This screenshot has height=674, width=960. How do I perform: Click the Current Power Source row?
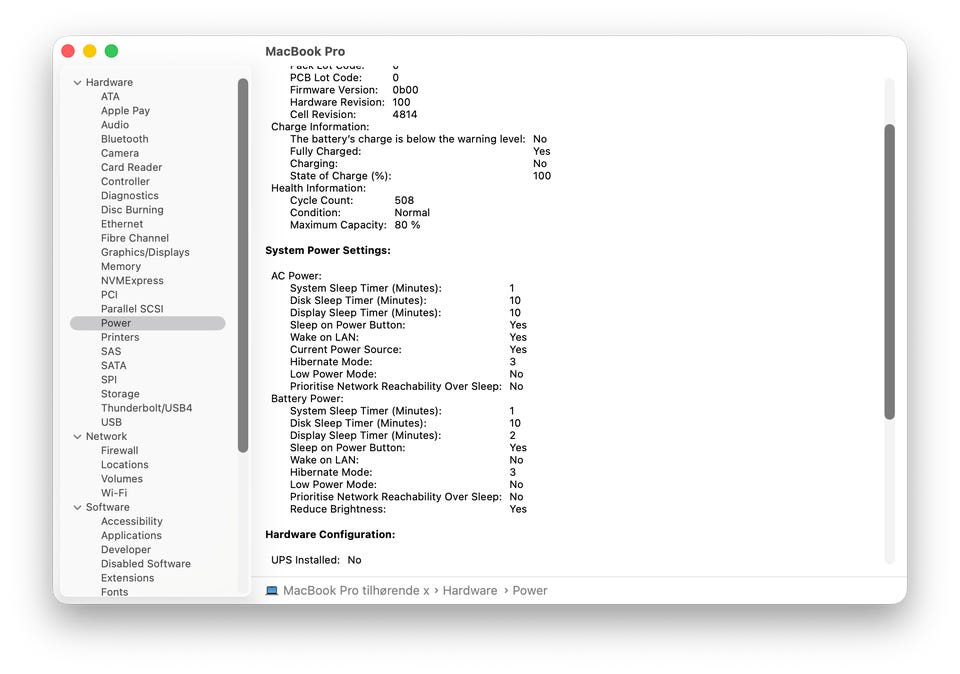(408, 350)
